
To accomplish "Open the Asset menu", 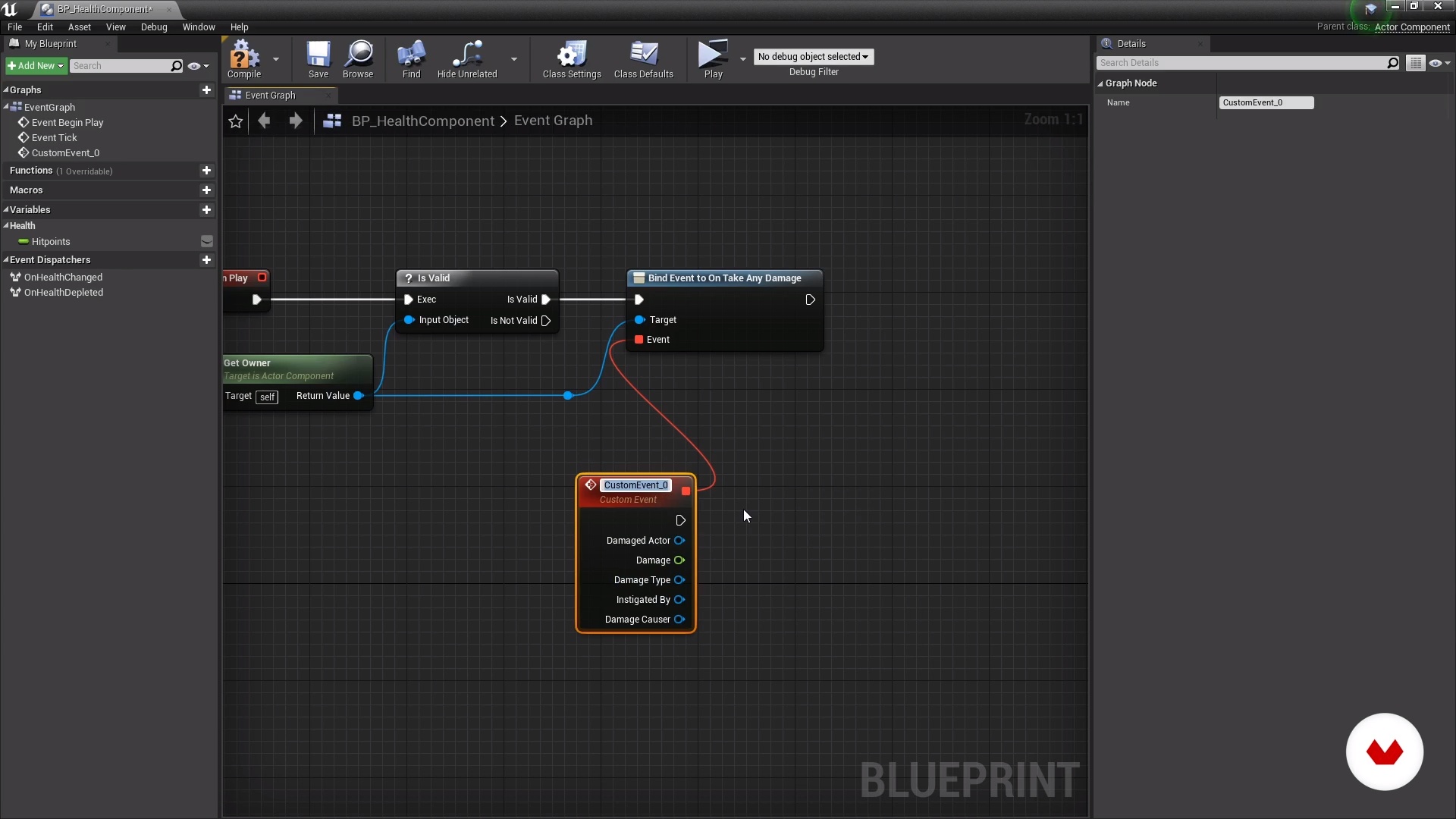I will pyautogui.click(x=80, y=27).
